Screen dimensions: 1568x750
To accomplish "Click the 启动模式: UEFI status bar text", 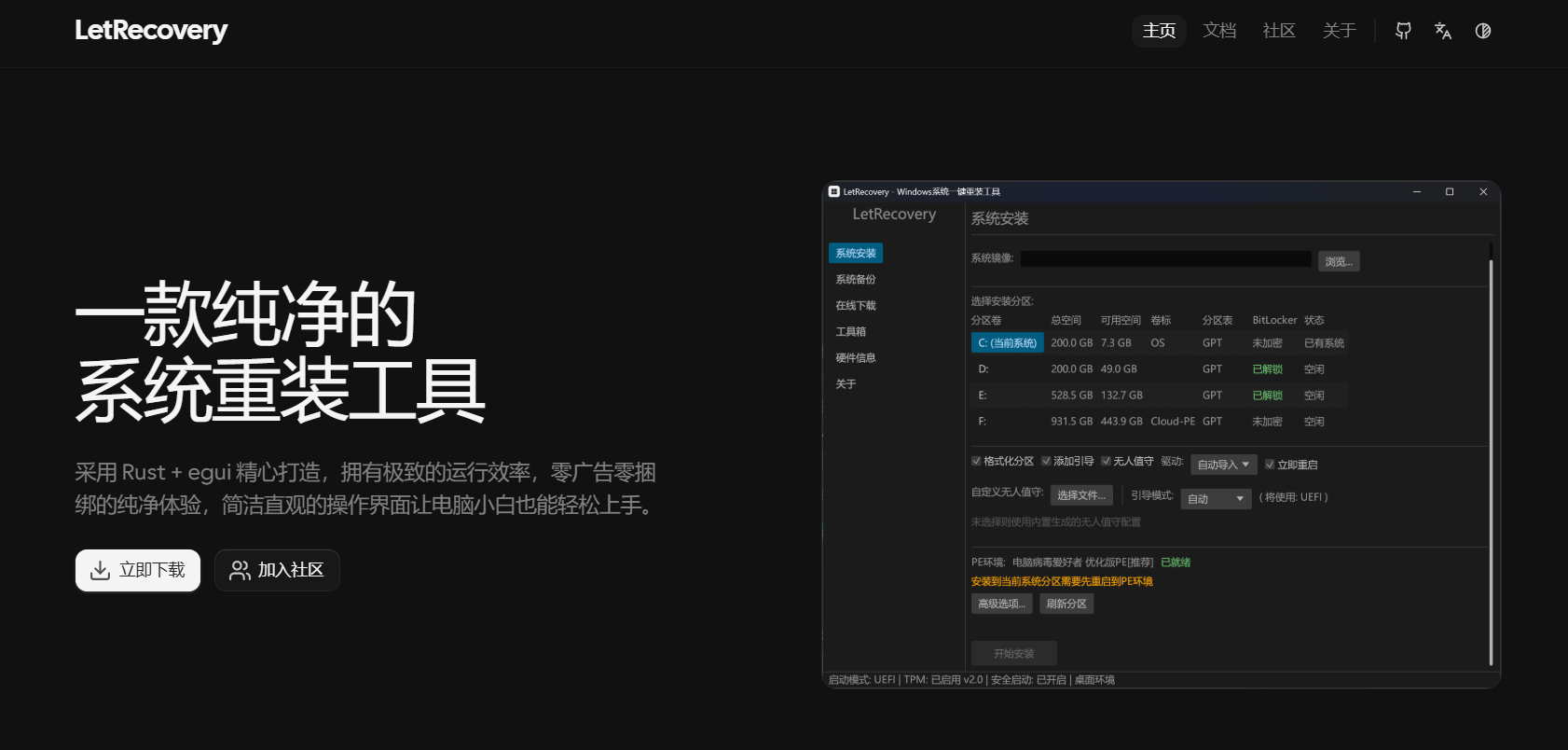I will coord(861,680).
